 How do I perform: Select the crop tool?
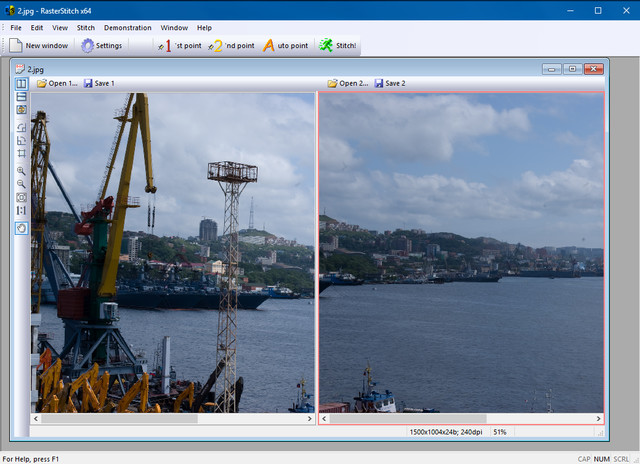(x=21, y=154)
